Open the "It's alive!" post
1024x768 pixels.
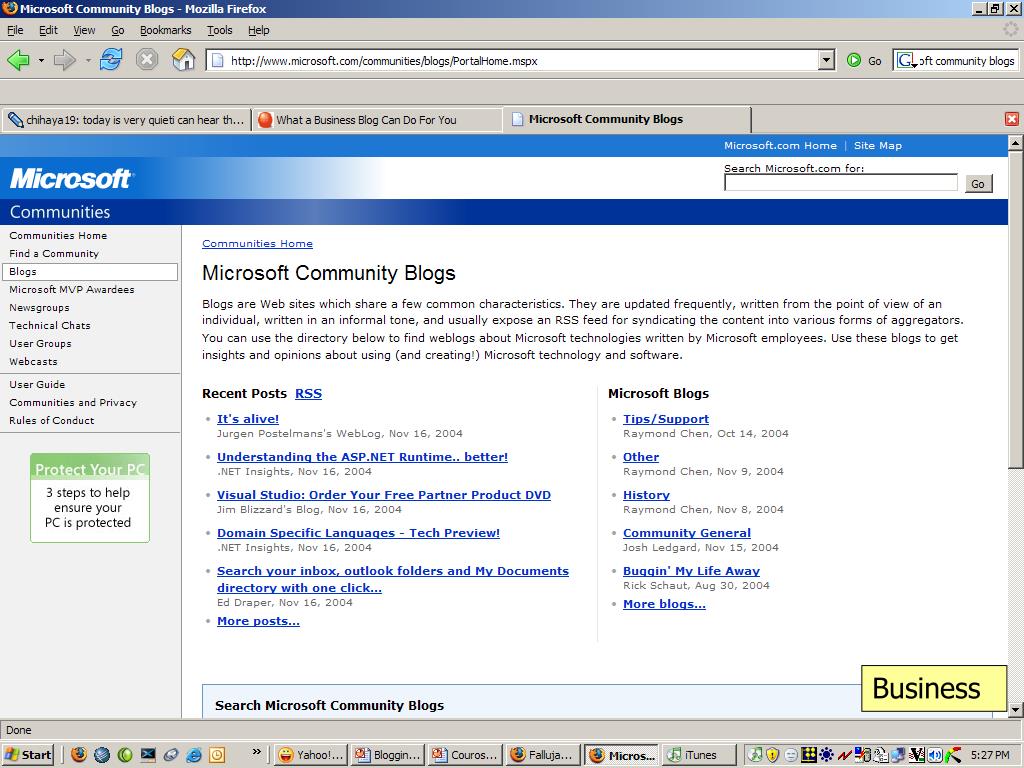click(x=248, y=419)
